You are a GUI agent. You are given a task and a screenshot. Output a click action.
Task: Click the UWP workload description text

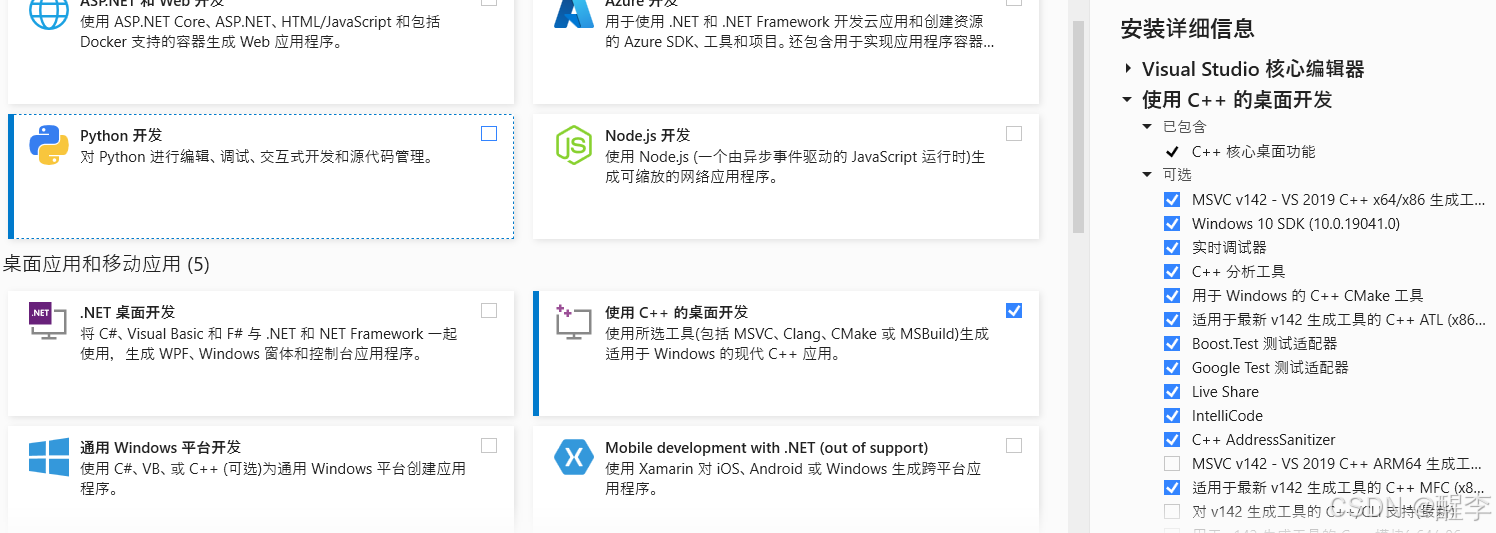(273, 479)
